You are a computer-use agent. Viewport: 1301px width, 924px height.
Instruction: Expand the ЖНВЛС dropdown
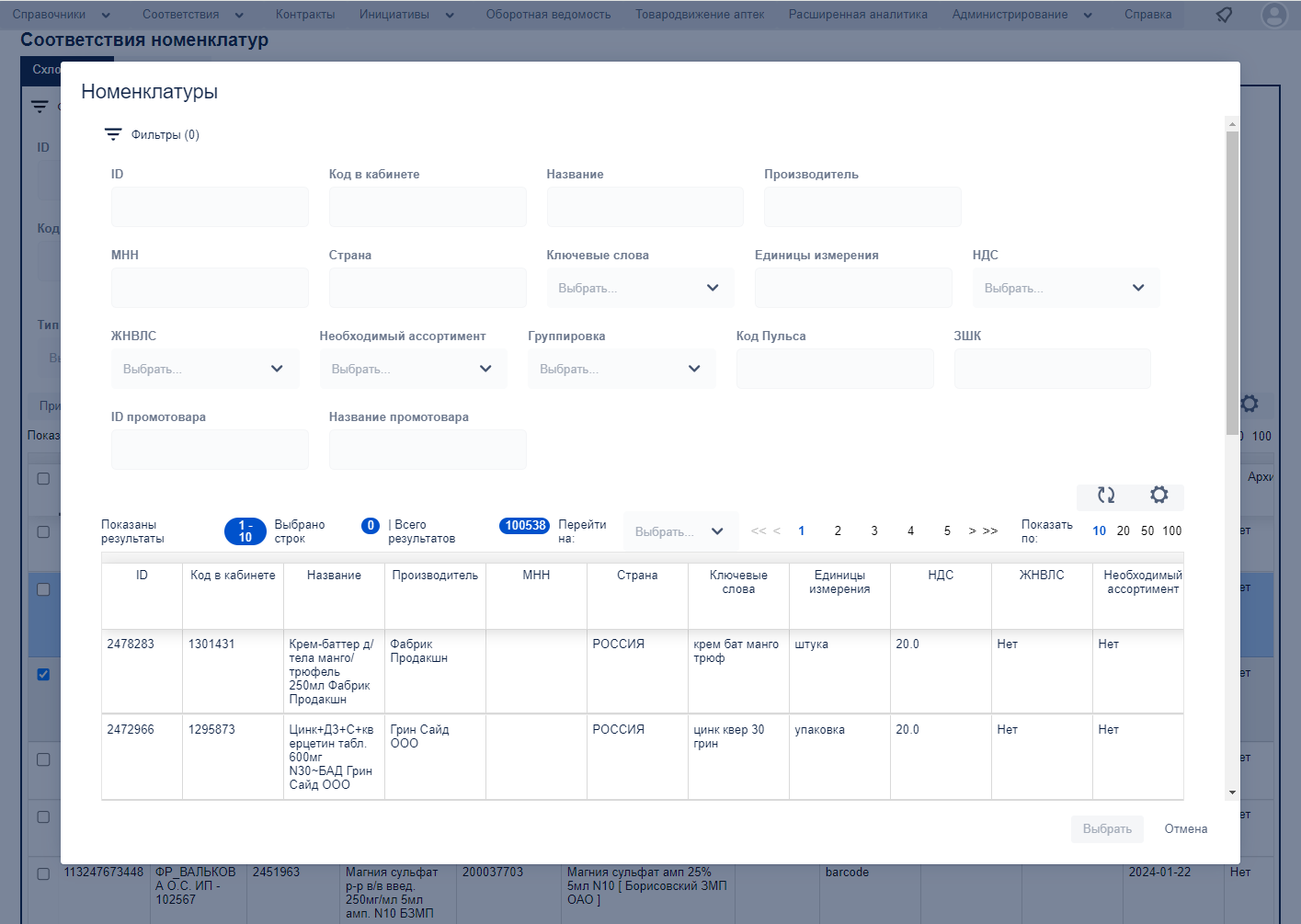pyautogui.click(x=204, y=369)
